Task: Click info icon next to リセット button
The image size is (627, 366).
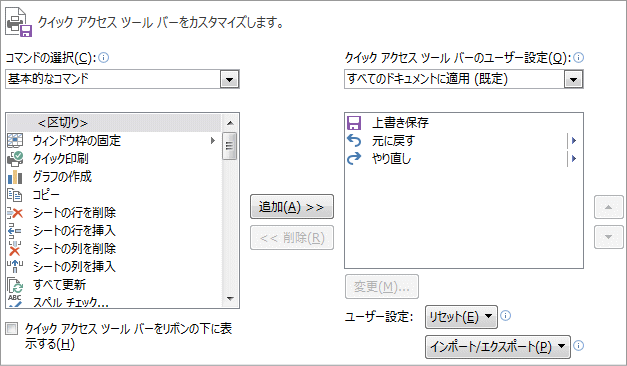Action: point(505,316)
